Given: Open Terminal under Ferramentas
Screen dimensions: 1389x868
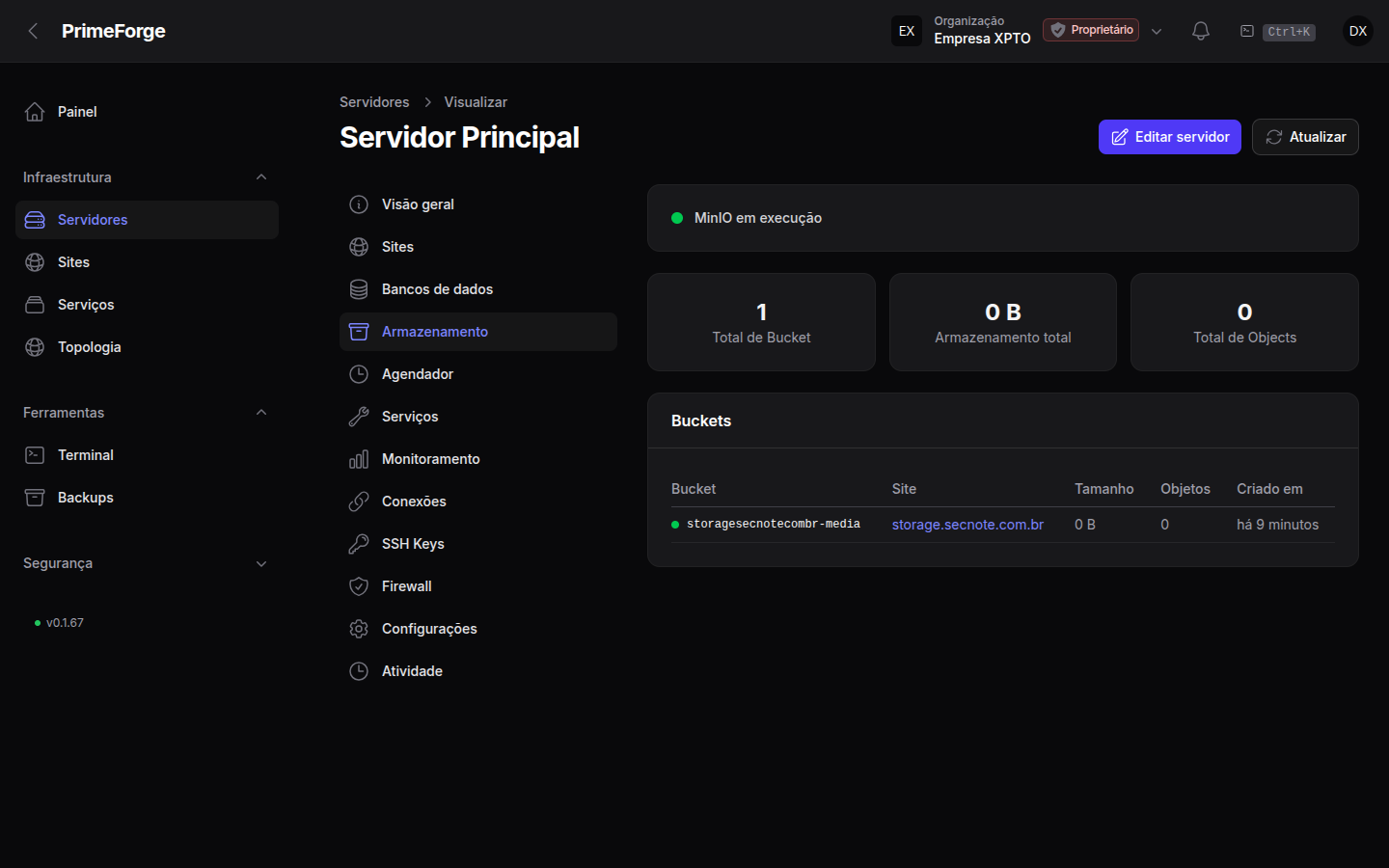Looking at the screenshot, I should tap(147, 455).
